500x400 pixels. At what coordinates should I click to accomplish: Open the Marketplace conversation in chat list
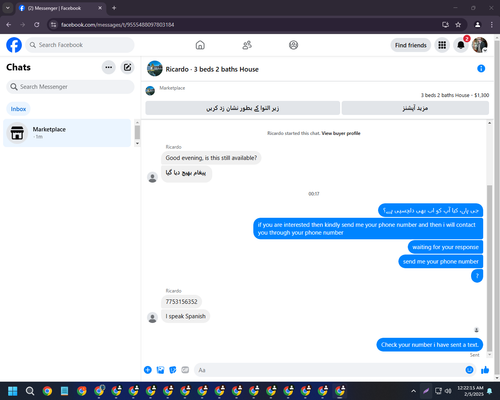67,133
